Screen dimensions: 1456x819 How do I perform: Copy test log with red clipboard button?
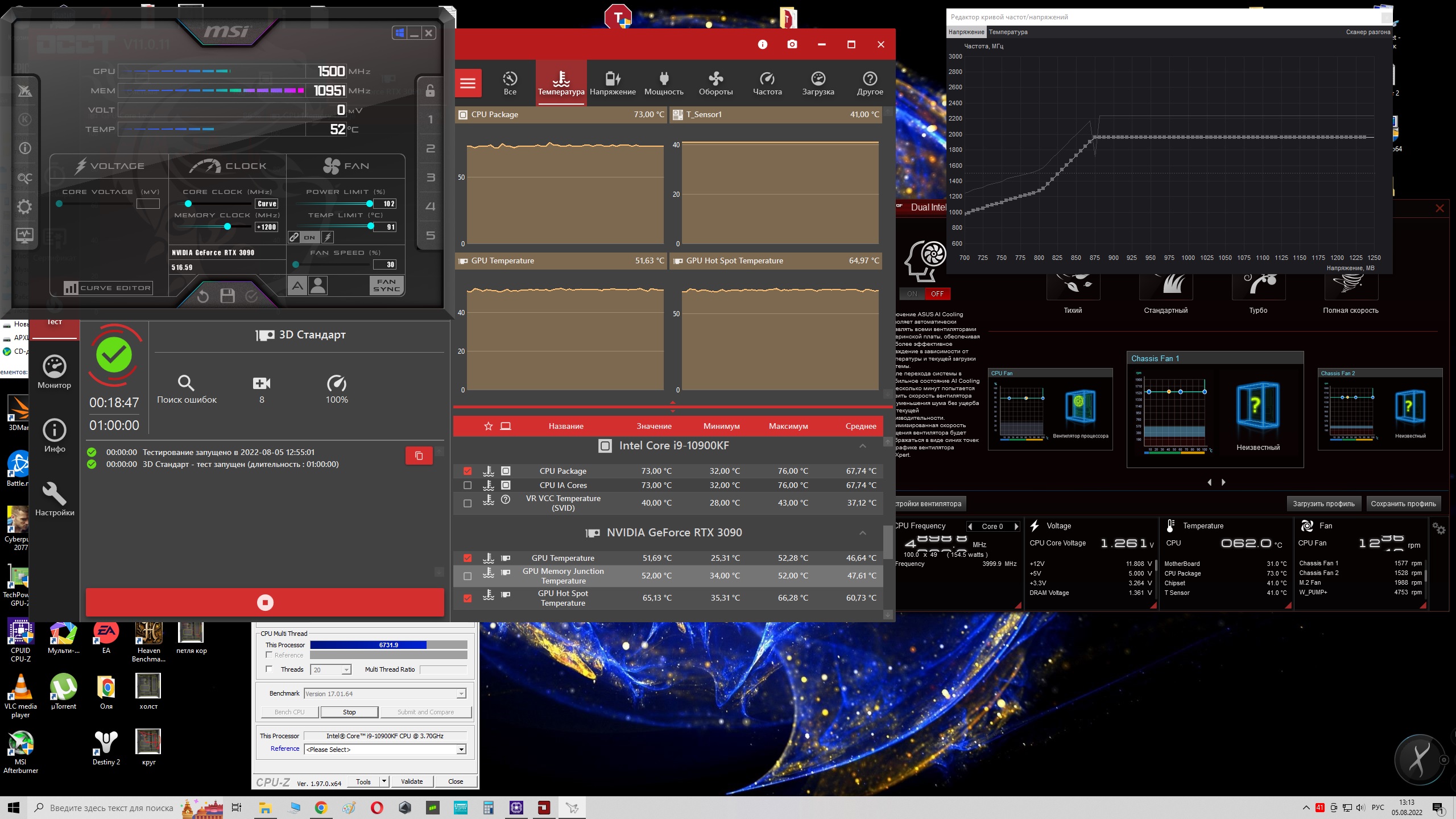tap(419, 456)
